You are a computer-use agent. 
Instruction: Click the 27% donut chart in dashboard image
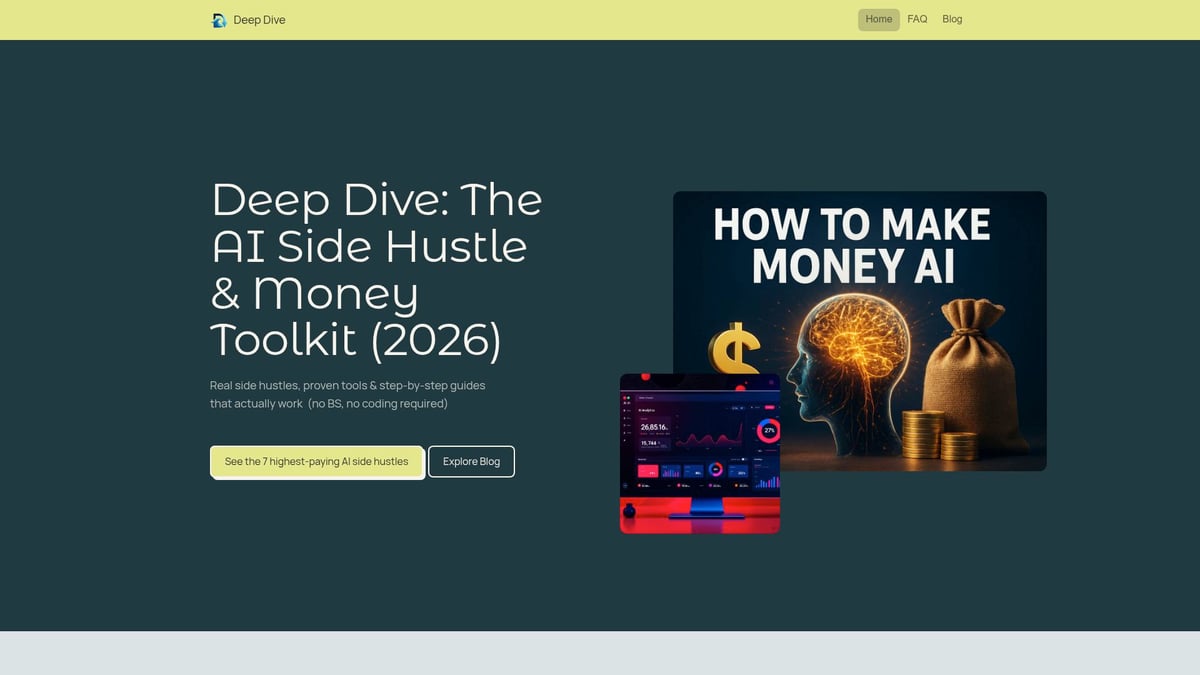pos(770,429)
